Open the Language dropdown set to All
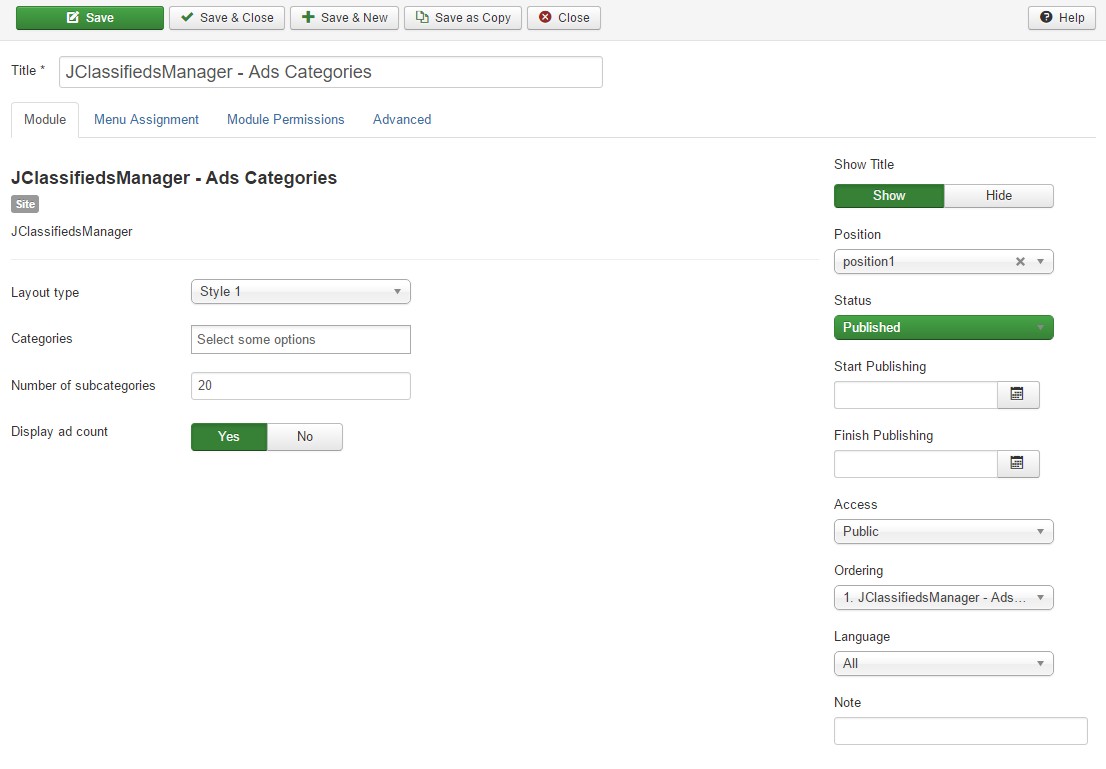 943,664
